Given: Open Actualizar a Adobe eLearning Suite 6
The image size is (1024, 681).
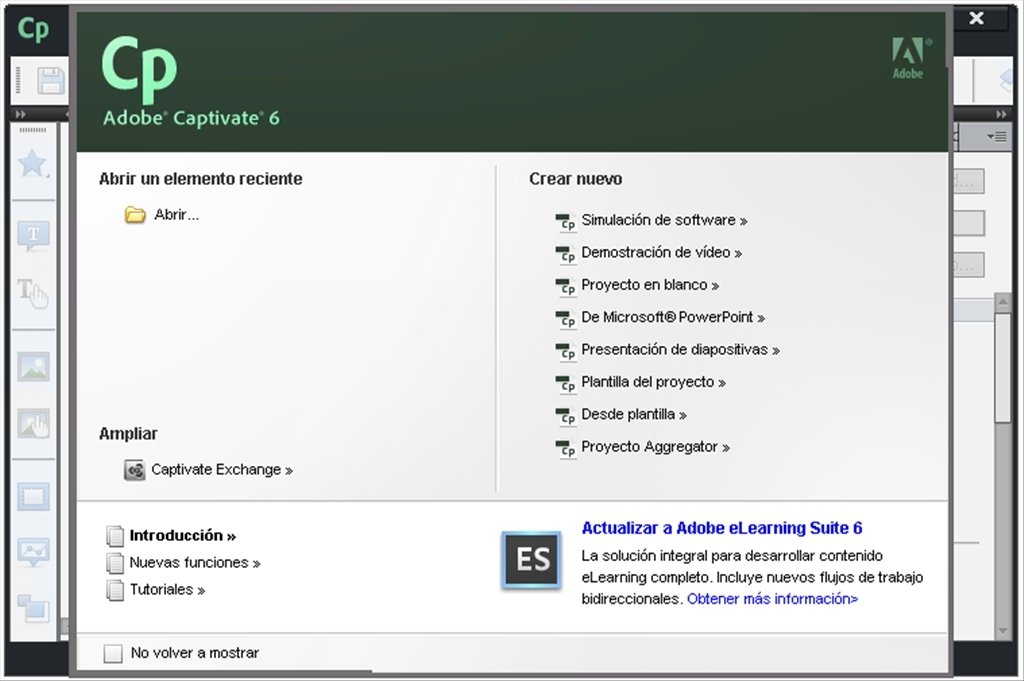Looking at the screenshot, I should pyautogui.click(x=722, y=528).
